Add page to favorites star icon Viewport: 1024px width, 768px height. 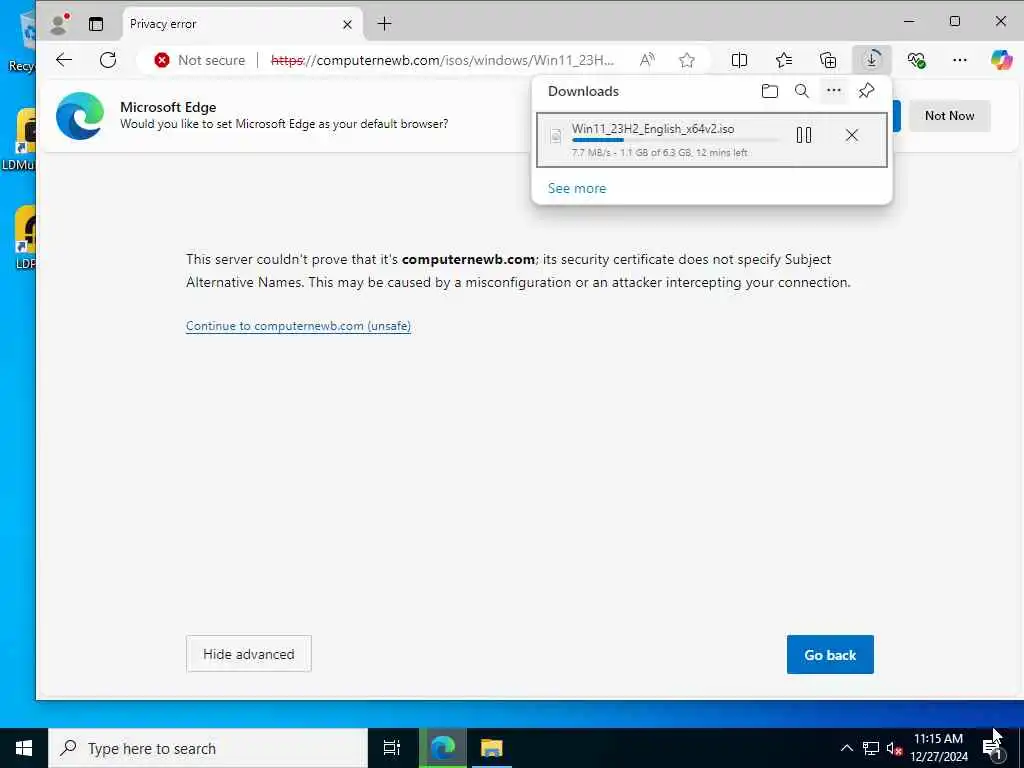[686, 60]
